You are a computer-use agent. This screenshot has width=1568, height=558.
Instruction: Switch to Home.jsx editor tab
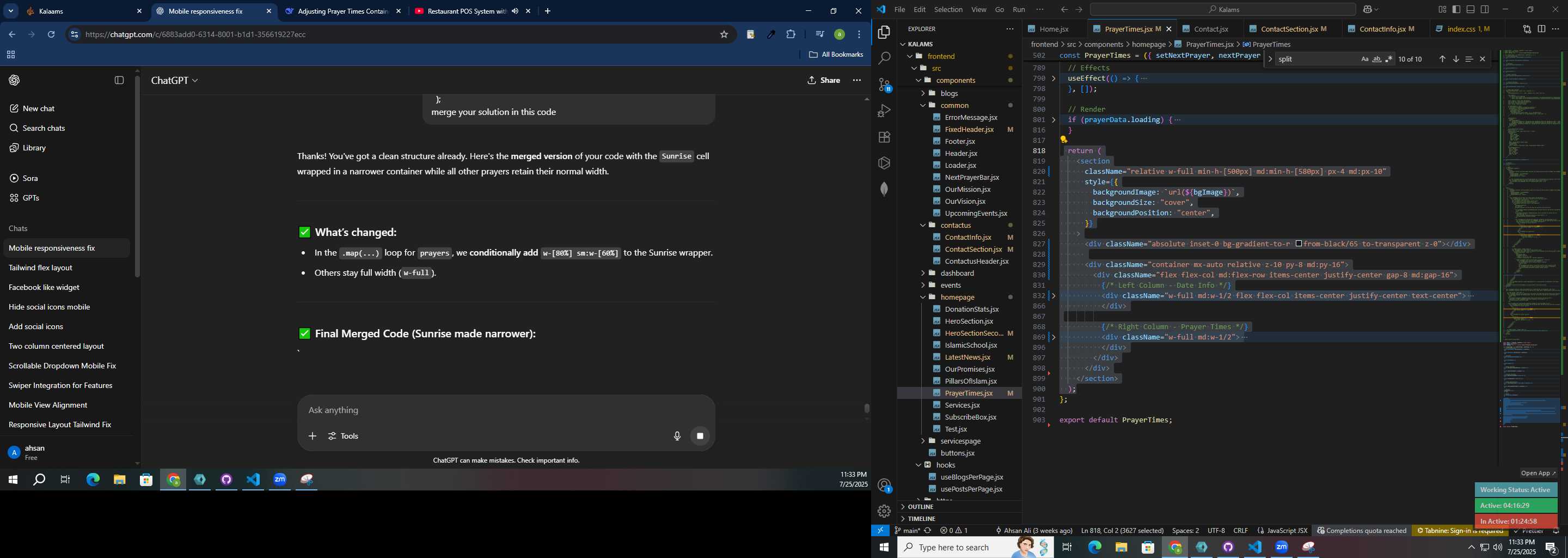[1054, 29]
